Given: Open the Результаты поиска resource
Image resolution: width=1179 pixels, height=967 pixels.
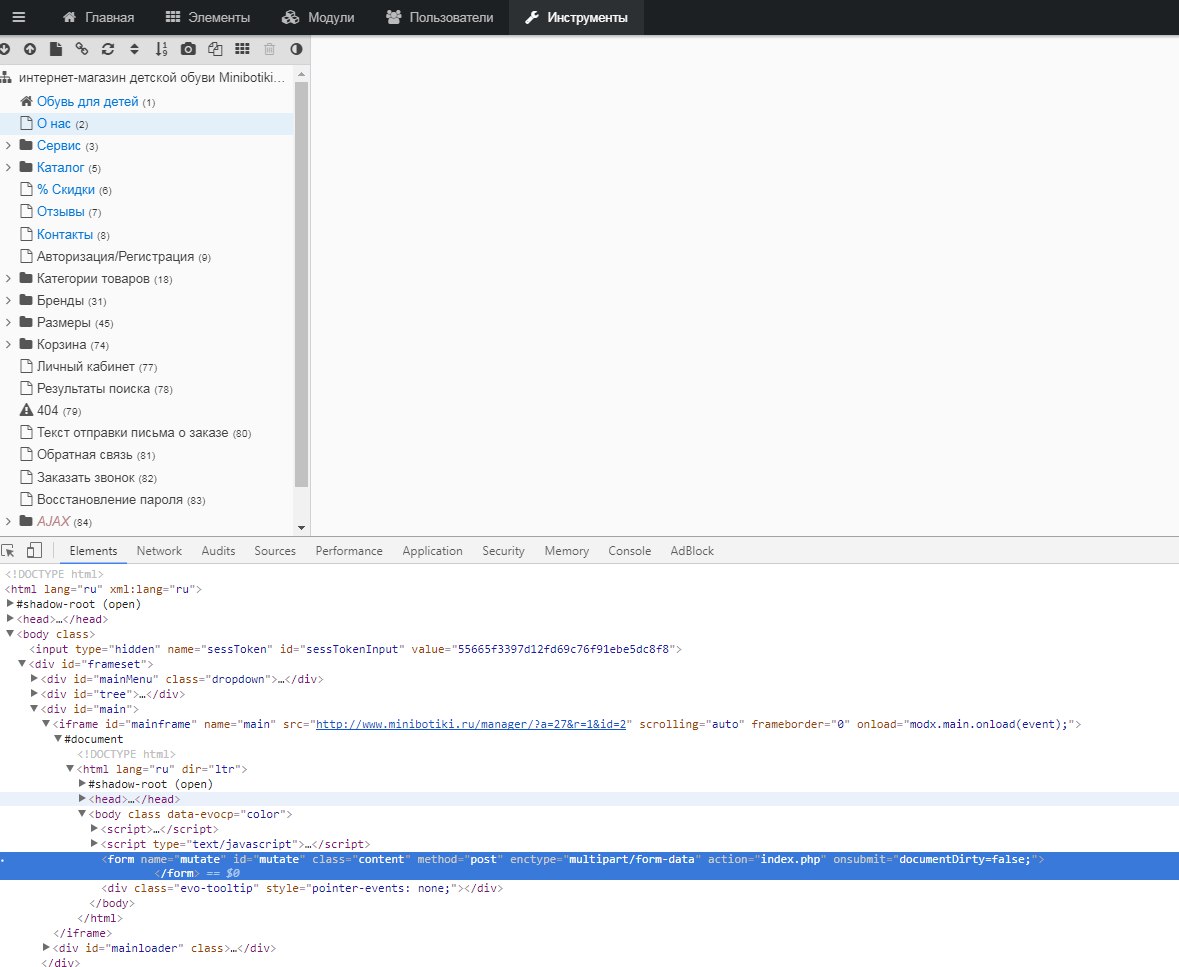Looking at the screenshot, I should tap(93, 389).
